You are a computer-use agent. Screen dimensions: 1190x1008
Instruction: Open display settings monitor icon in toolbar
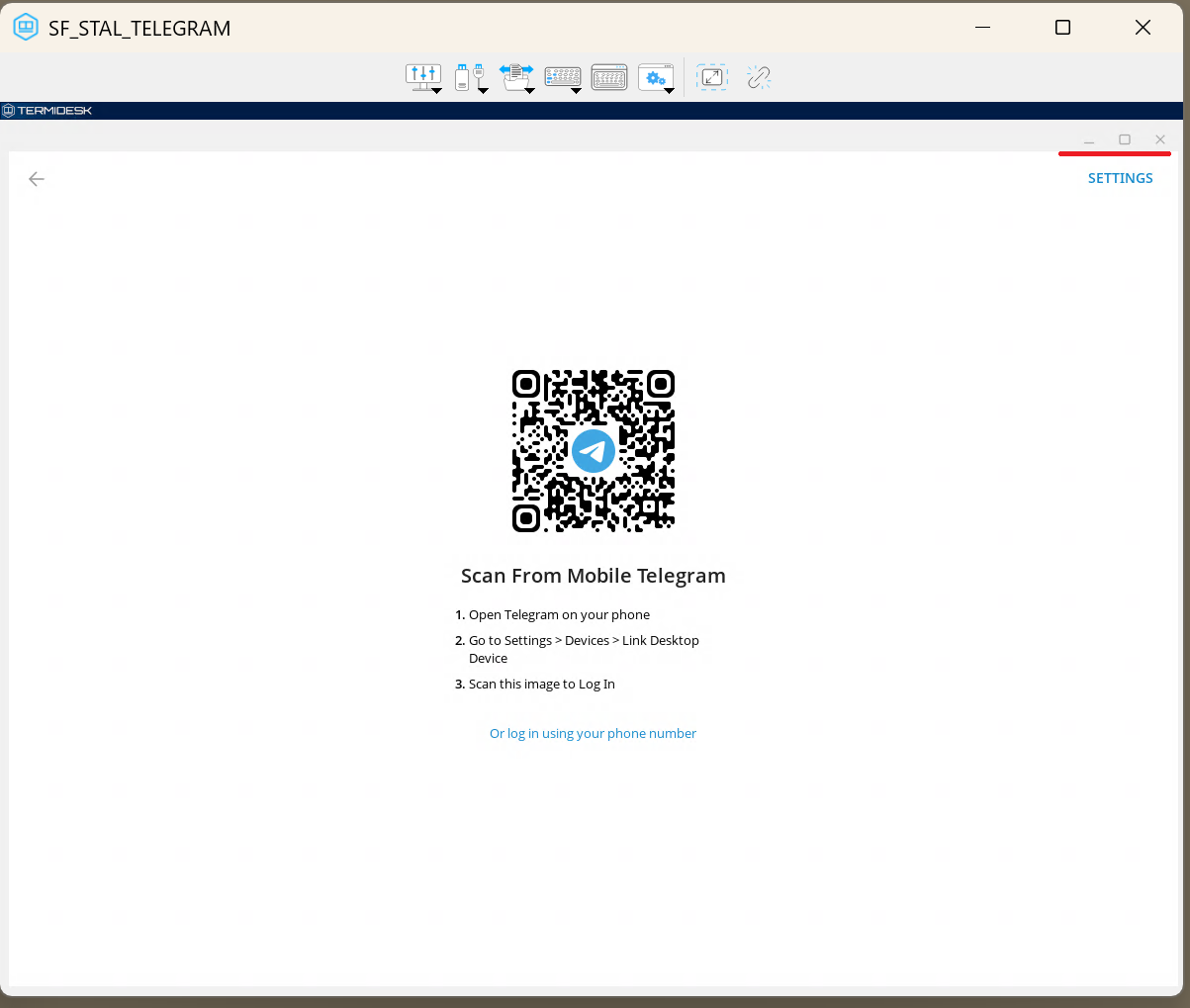coord(422,77)
